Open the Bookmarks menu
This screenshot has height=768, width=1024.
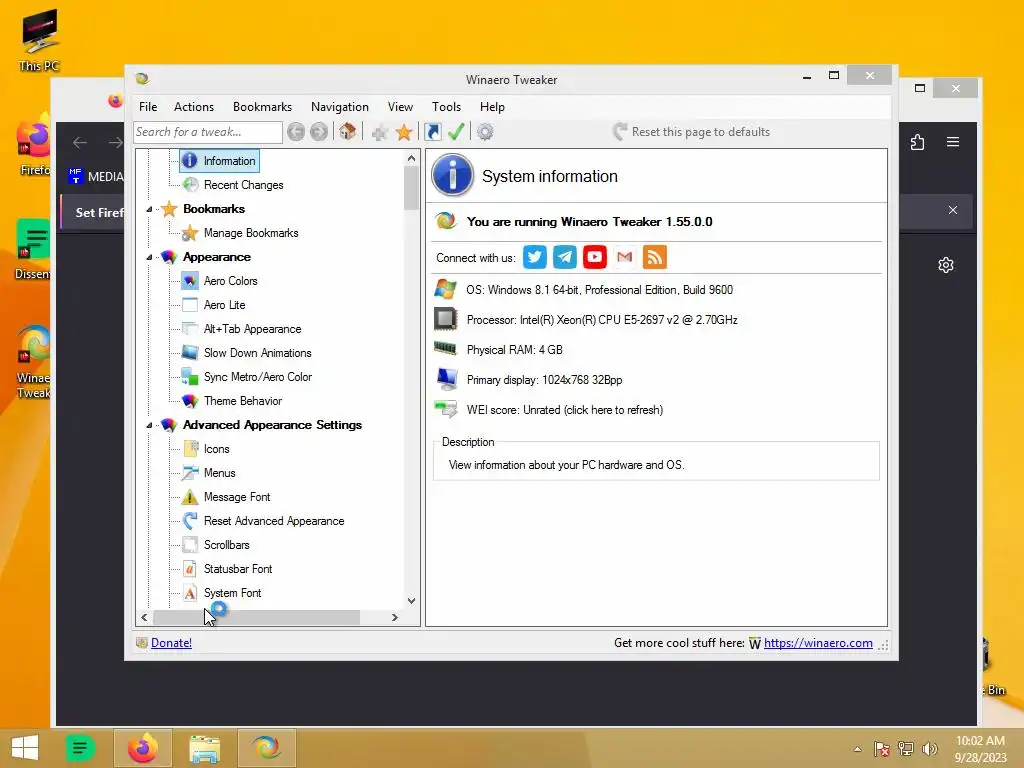coord(263,107)
